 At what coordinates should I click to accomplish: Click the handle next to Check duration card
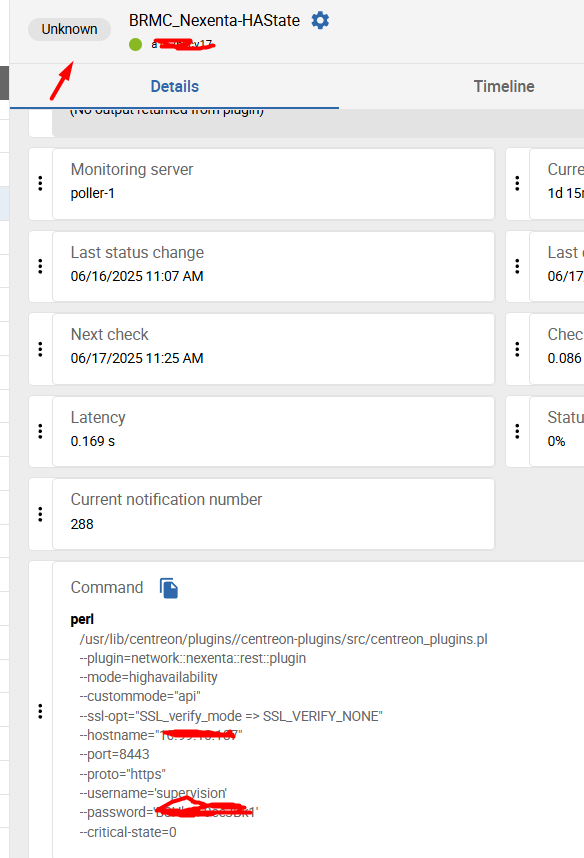click(x=517, y=349)
